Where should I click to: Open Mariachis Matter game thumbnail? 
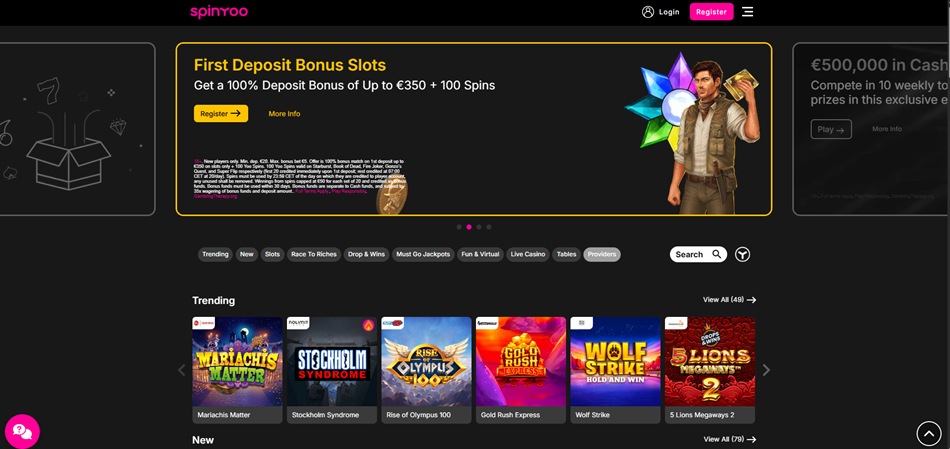pos(237,362)
